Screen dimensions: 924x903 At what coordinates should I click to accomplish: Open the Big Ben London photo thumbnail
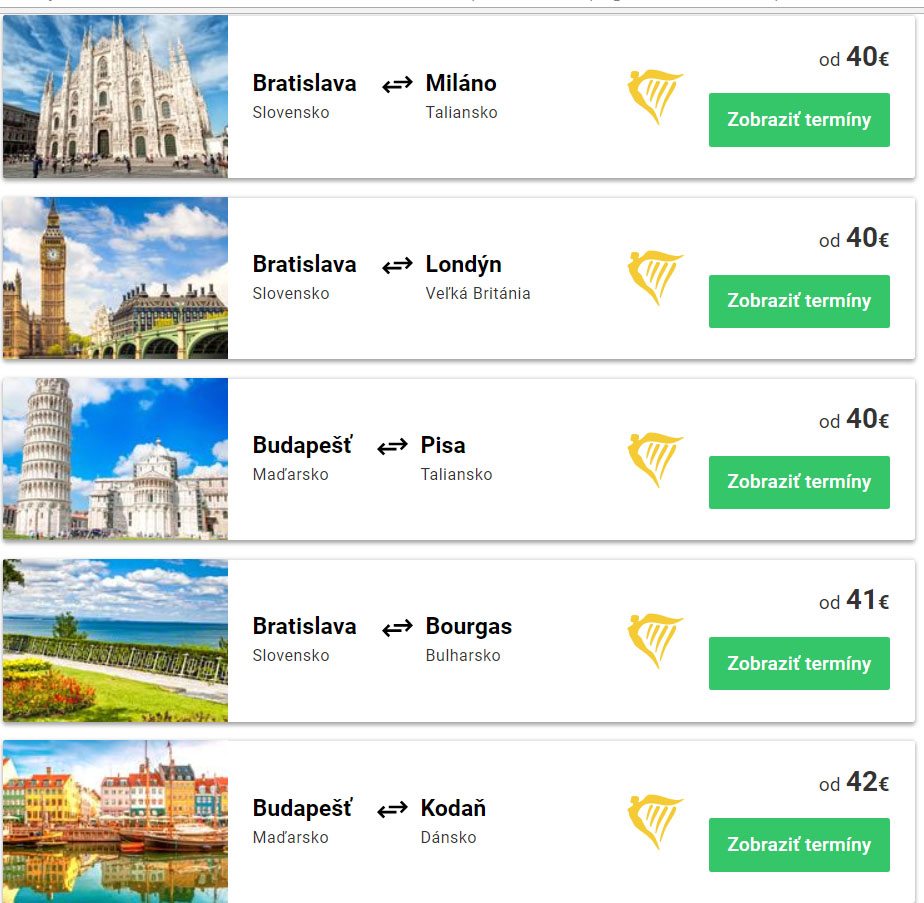pos(115,278)
